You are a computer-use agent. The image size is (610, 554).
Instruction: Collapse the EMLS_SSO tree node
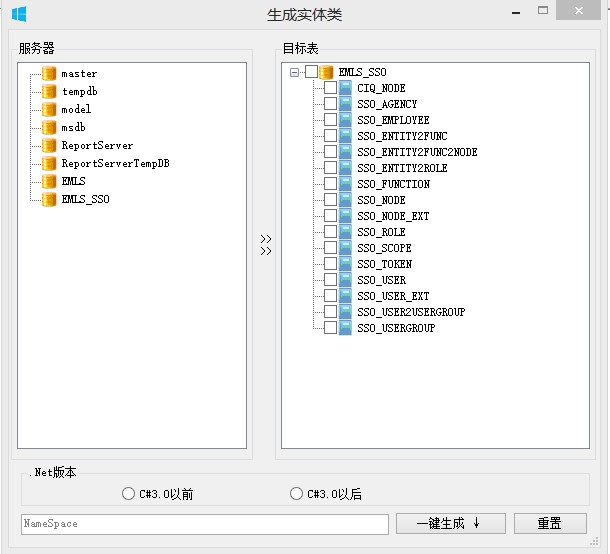(294, 72)
